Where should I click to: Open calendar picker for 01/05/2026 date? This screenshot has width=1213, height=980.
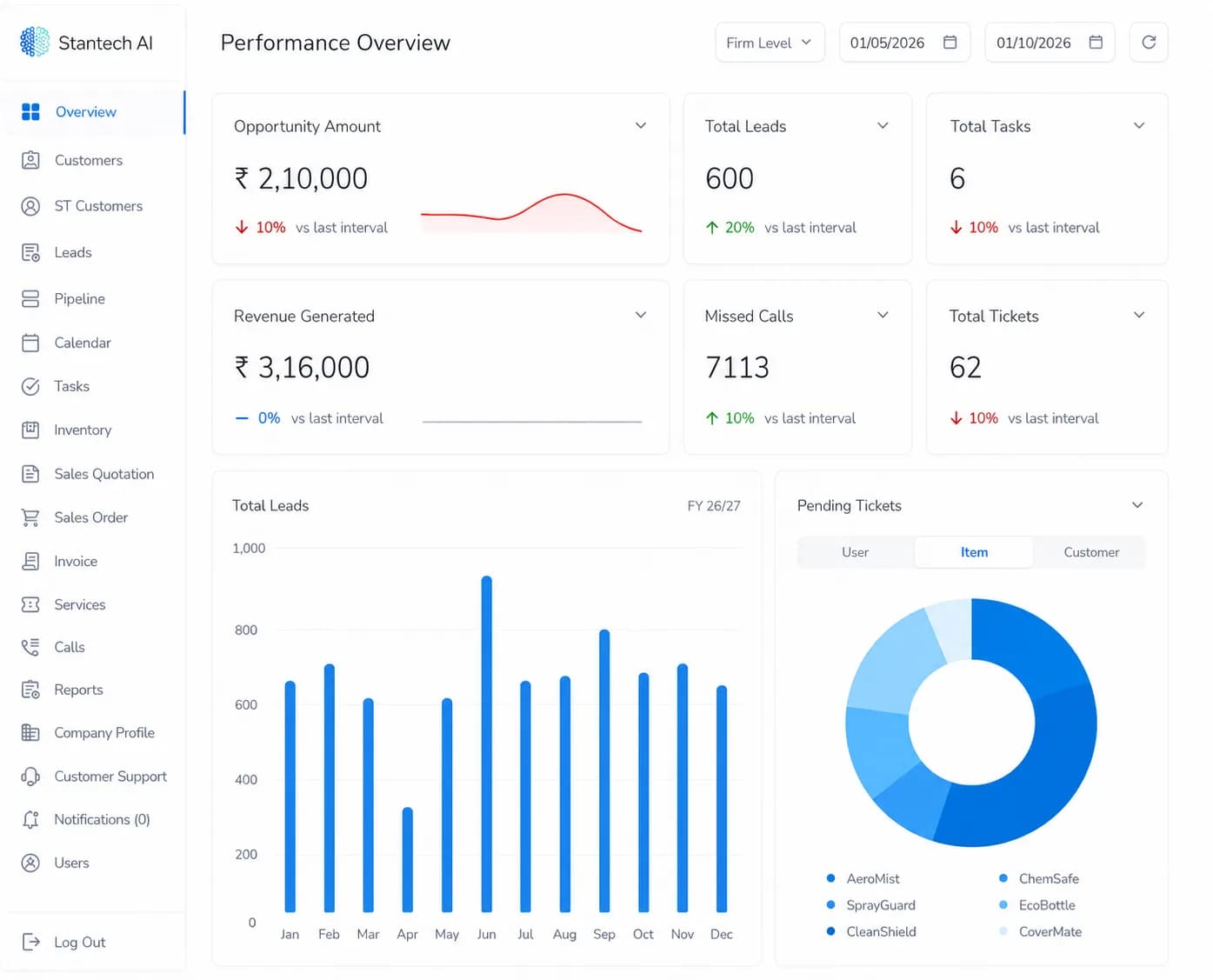pos(950,43)
